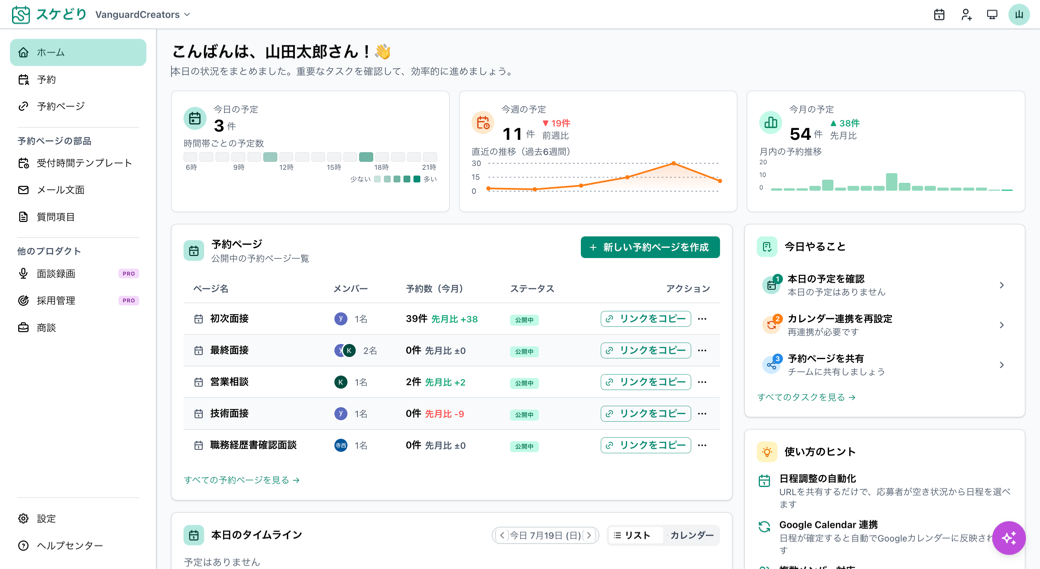Expand カレンダー連携を再設定 task chevron

[x=1002, y=325]
